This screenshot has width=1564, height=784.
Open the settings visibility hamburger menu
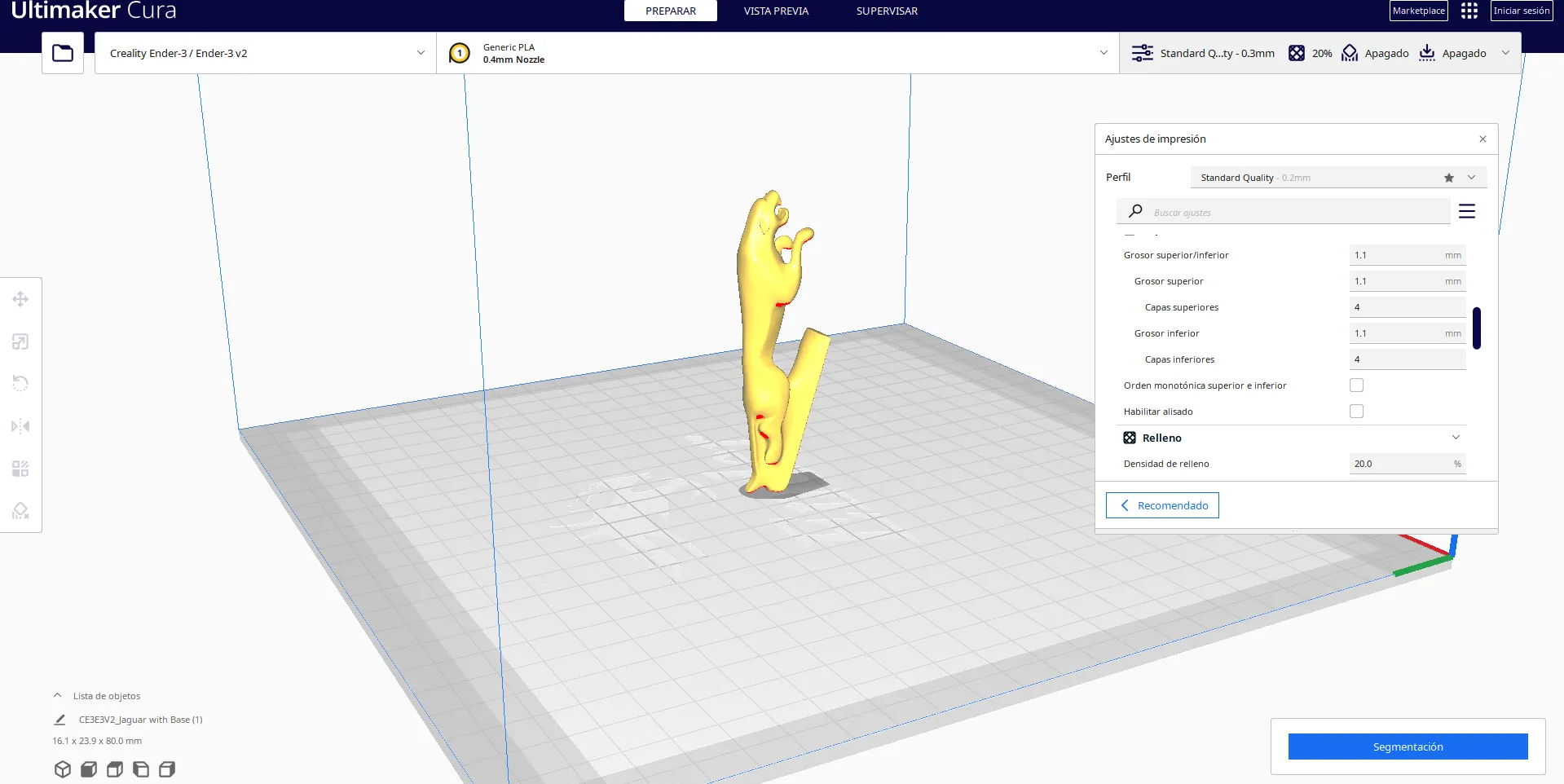(x=1466, y=212)
